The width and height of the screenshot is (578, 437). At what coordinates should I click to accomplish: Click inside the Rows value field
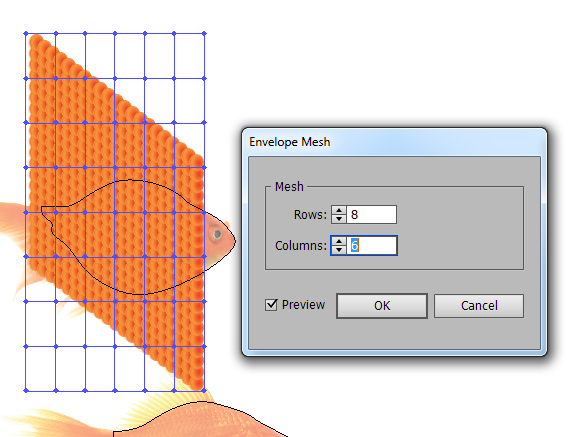click(371, 215)
